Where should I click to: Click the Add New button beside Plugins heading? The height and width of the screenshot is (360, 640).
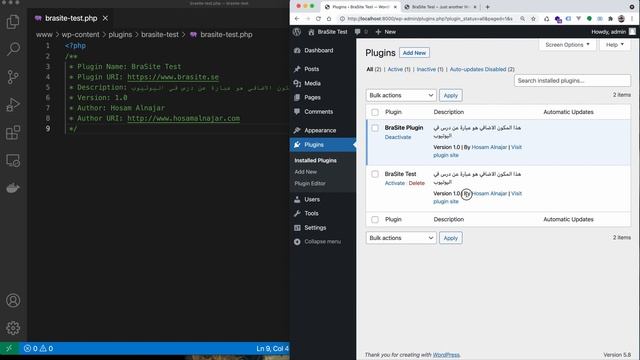tap(414, 53)
